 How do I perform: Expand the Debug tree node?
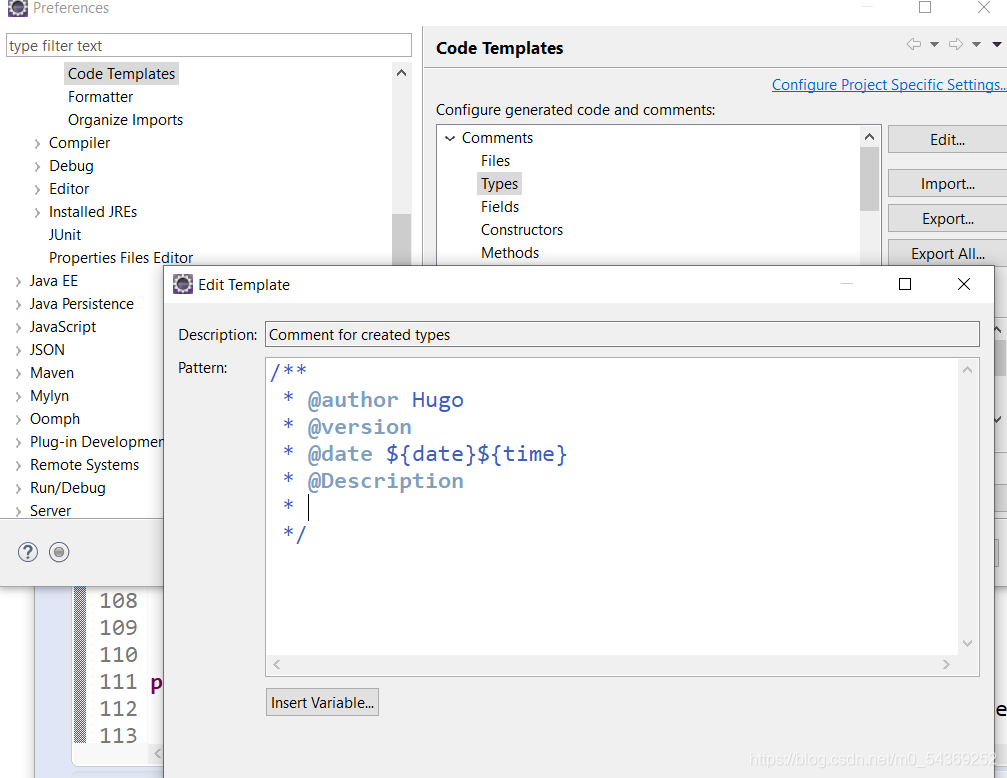pos(37,167)
